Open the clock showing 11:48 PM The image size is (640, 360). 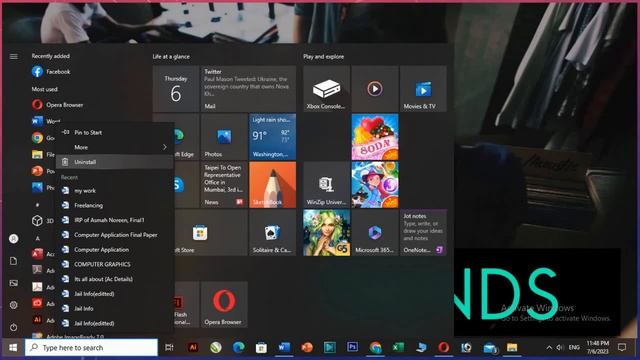coord(598,347)
